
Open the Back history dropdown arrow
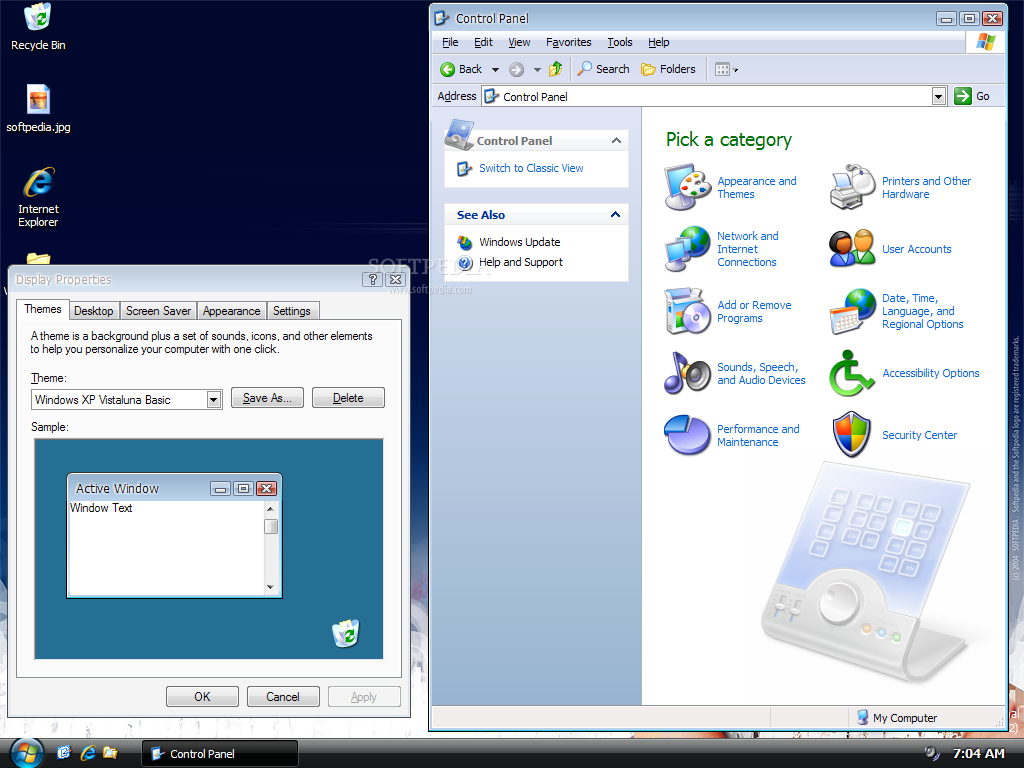coord(495,69)
